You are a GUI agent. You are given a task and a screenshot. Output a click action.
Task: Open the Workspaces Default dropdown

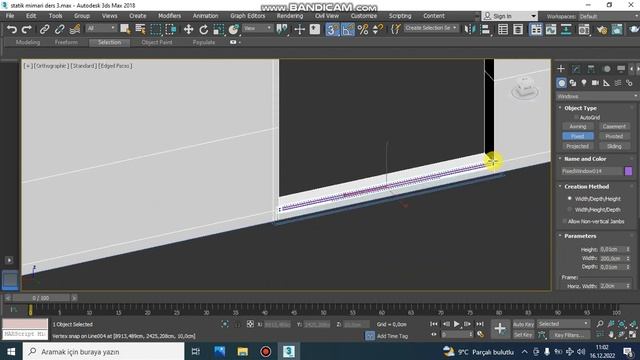[608, 16]
